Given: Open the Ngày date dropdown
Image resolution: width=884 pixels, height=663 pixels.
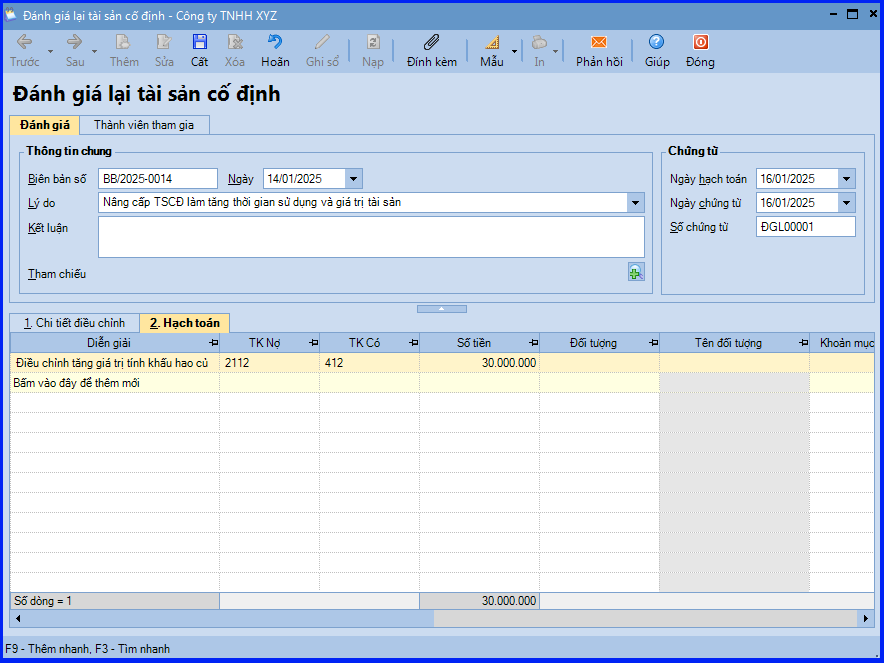Looking at the screenshot, I should click(354, 179).
